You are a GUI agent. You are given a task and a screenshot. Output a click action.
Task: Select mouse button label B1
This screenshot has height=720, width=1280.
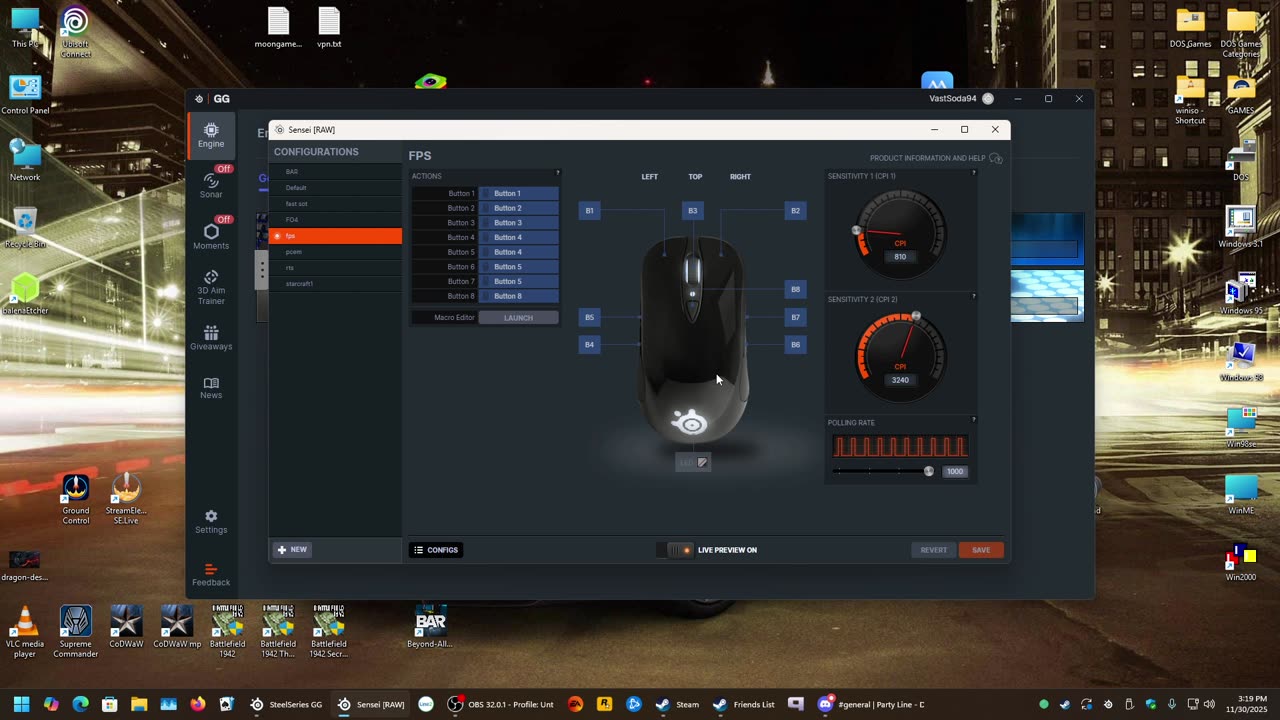pyautogui.click(x=589, y=210)
